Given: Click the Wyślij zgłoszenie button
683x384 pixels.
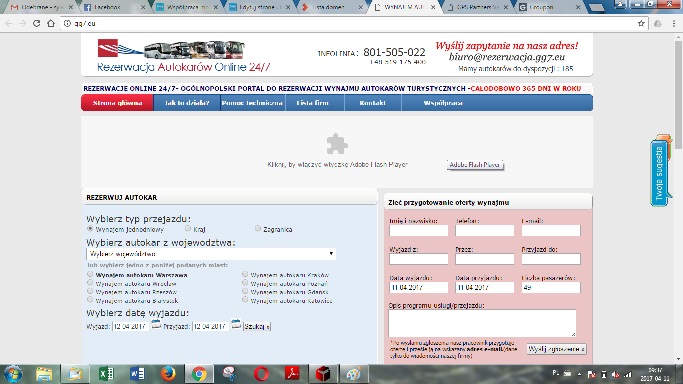Looking at the screenshot, I should coord(556,349).
